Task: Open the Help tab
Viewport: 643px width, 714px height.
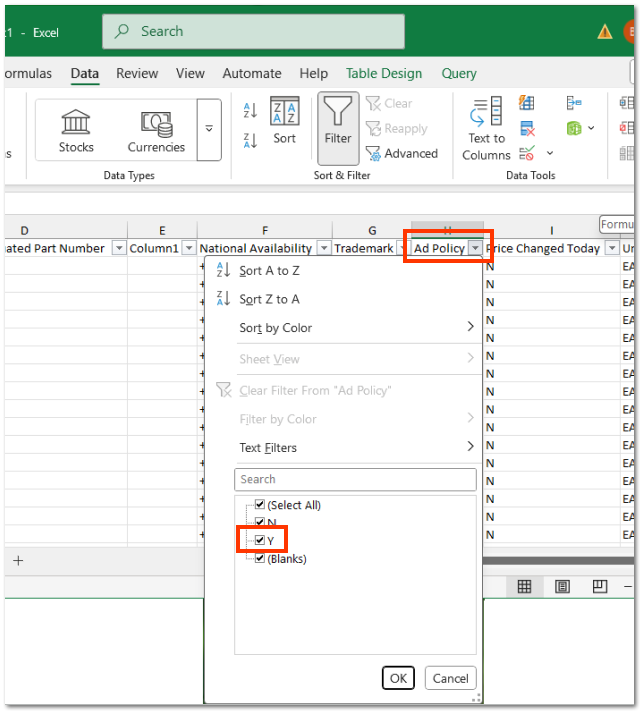Action: click(313, 73)
